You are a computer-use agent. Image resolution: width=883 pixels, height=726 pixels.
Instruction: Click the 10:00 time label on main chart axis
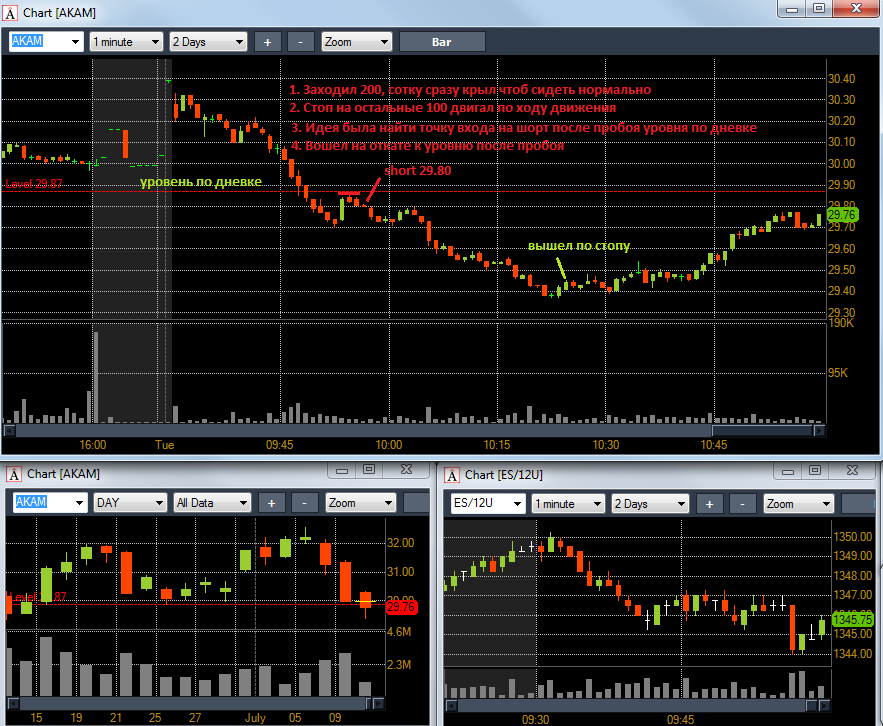tap(389, 445)
